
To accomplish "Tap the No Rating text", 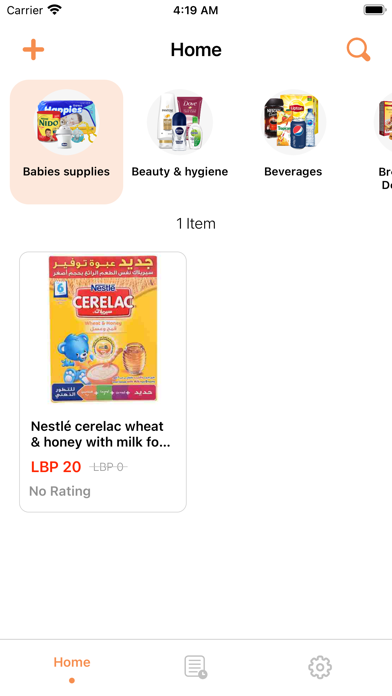I will click(x=60, y=491).
